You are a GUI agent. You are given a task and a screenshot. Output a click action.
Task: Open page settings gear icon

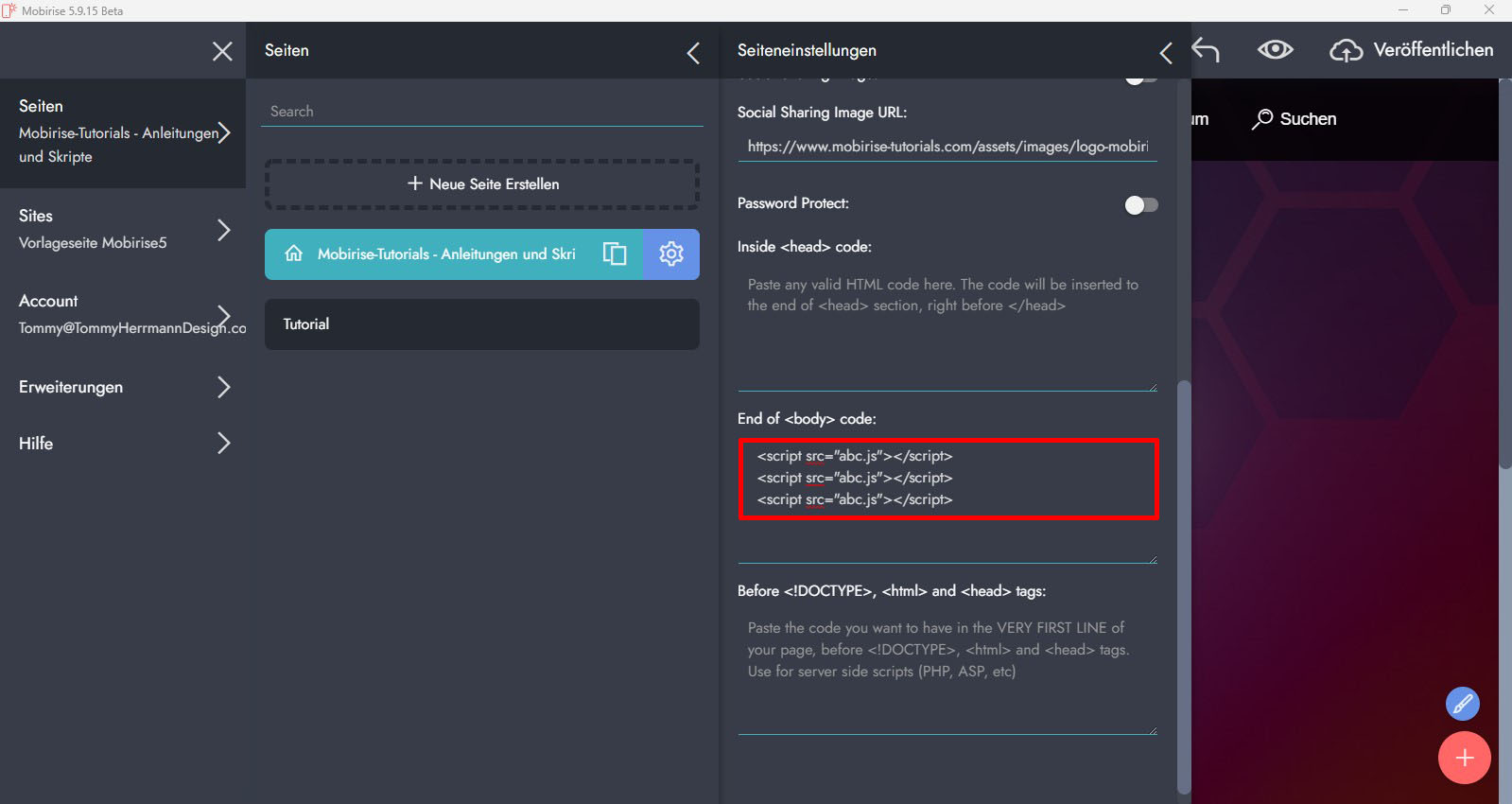[x=671, y=253]
